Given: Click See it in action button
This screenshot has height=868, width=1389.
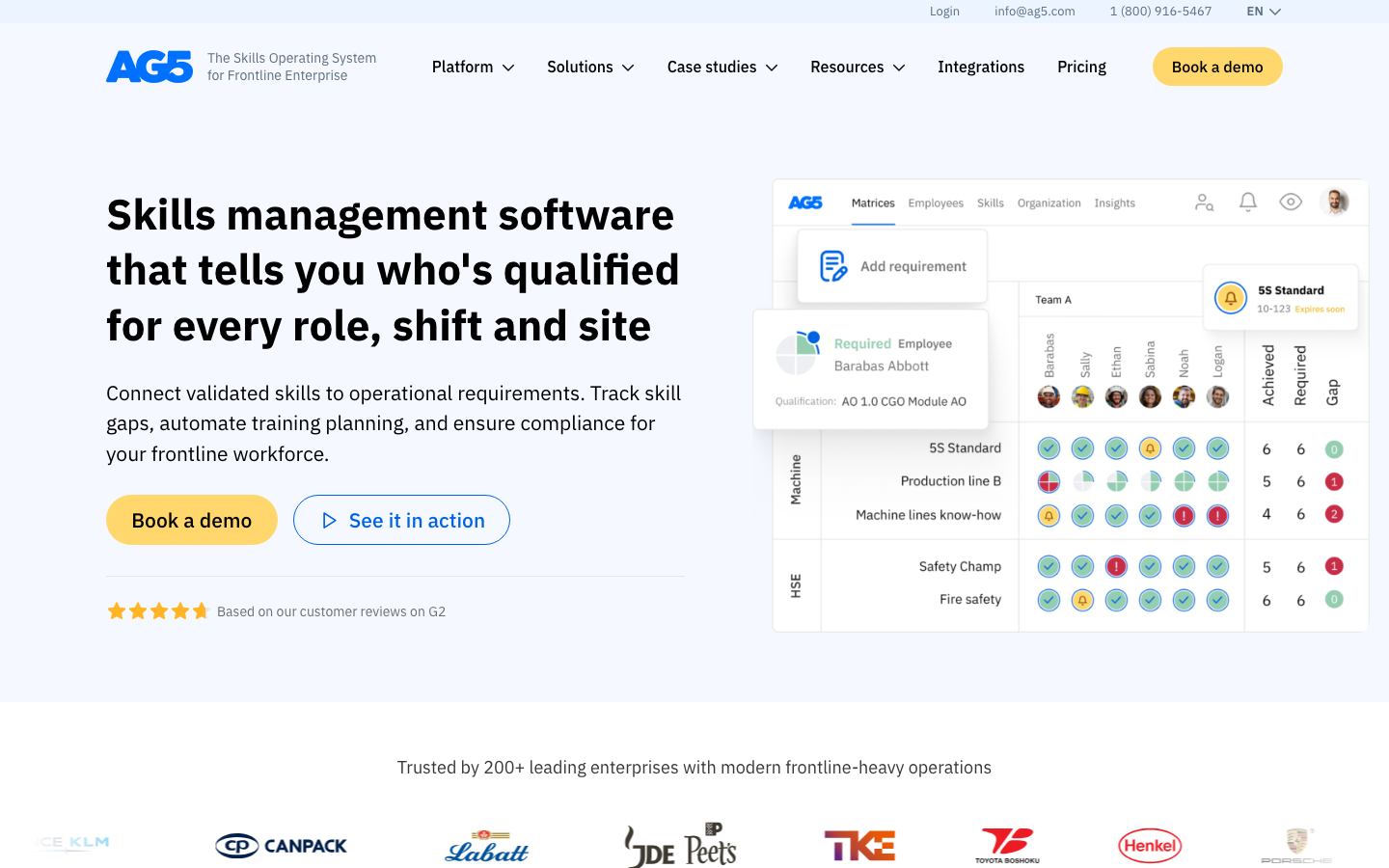Looking at the screenshot, I should (x=401, y=520).
